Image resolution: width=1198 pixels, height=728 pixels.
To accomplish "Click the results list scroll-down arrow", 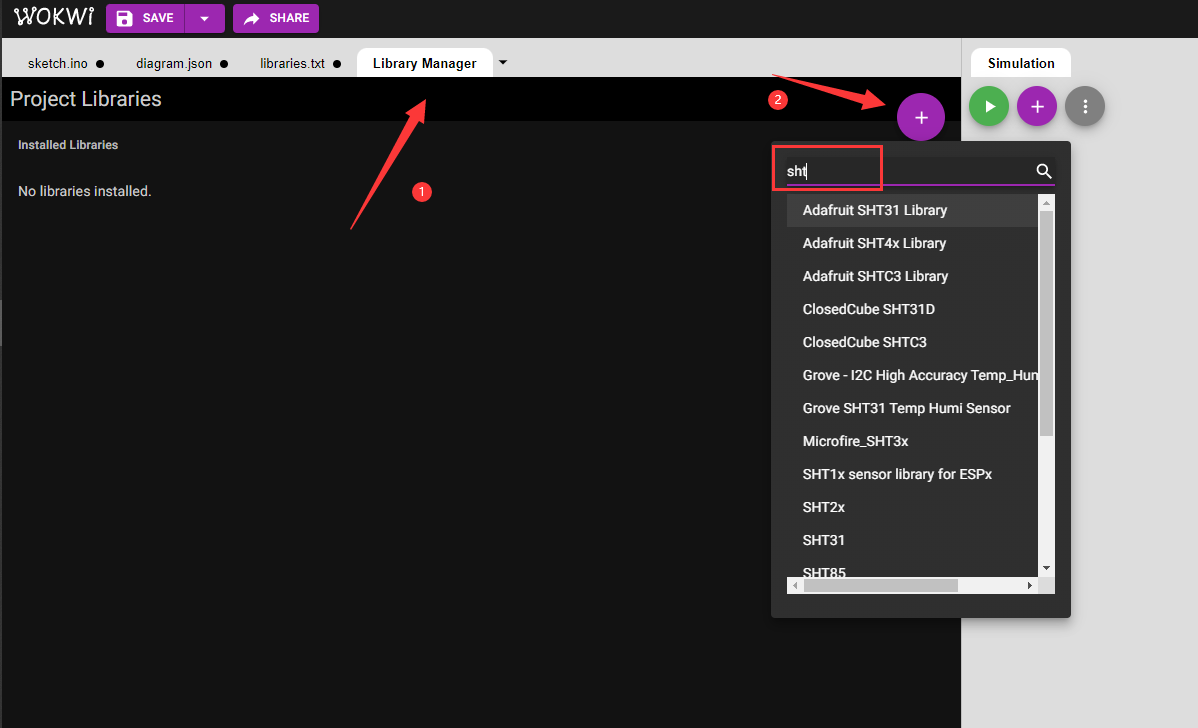I will 1047,568.
